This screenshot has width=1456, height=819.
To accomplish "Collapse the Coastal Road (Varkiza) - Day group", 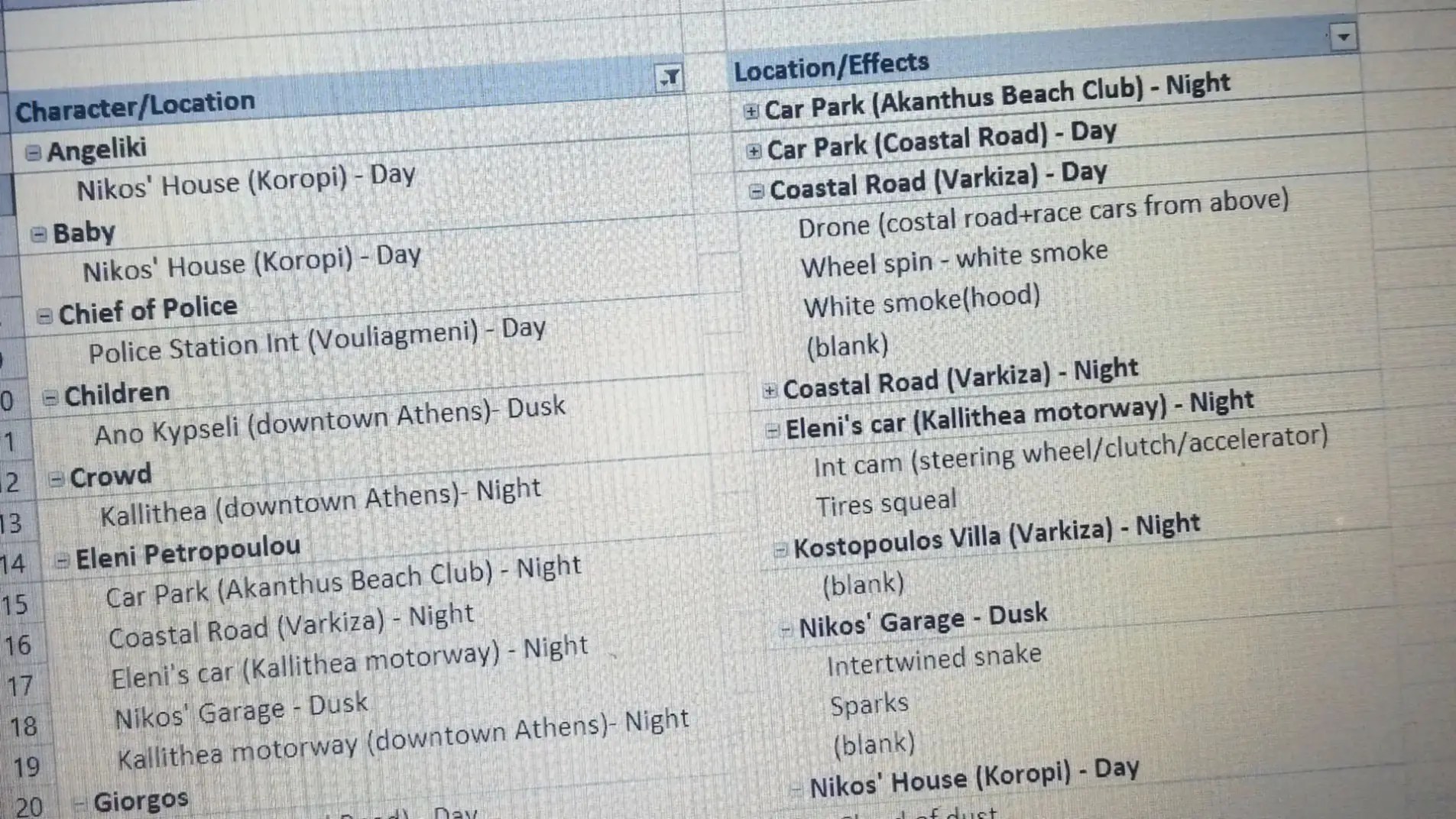I will 757,190.
